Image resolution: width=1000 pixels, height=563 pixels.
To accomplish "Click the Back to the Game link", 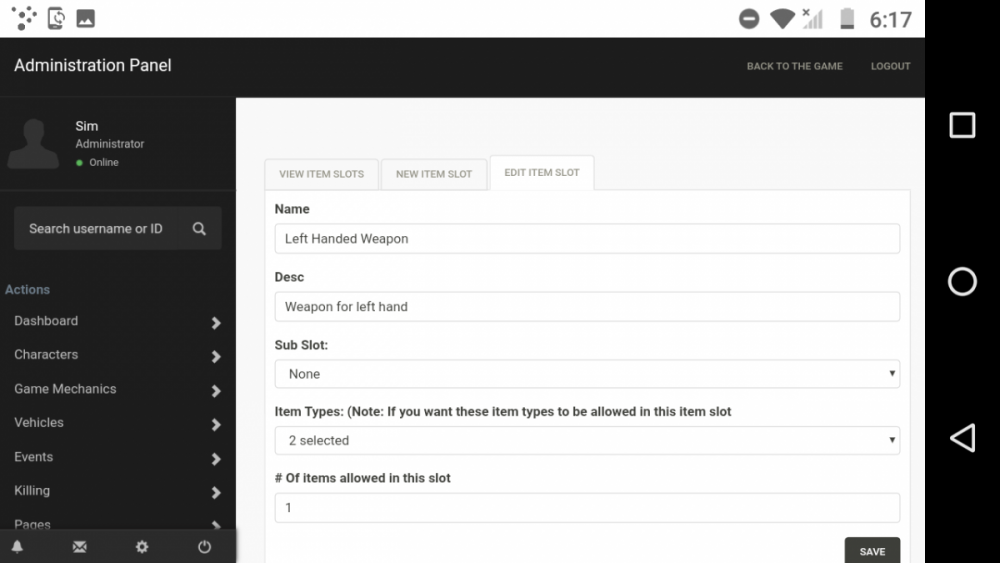I will pos(794,67).
